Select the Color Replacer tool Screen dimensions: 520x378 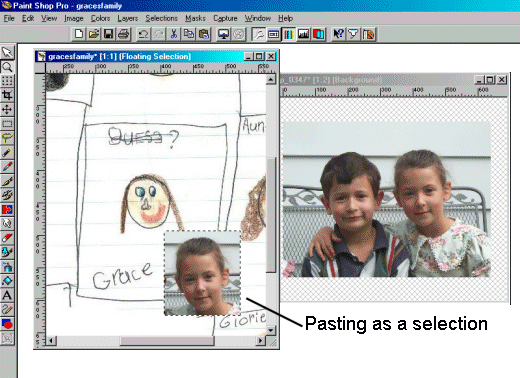point(7,209)
